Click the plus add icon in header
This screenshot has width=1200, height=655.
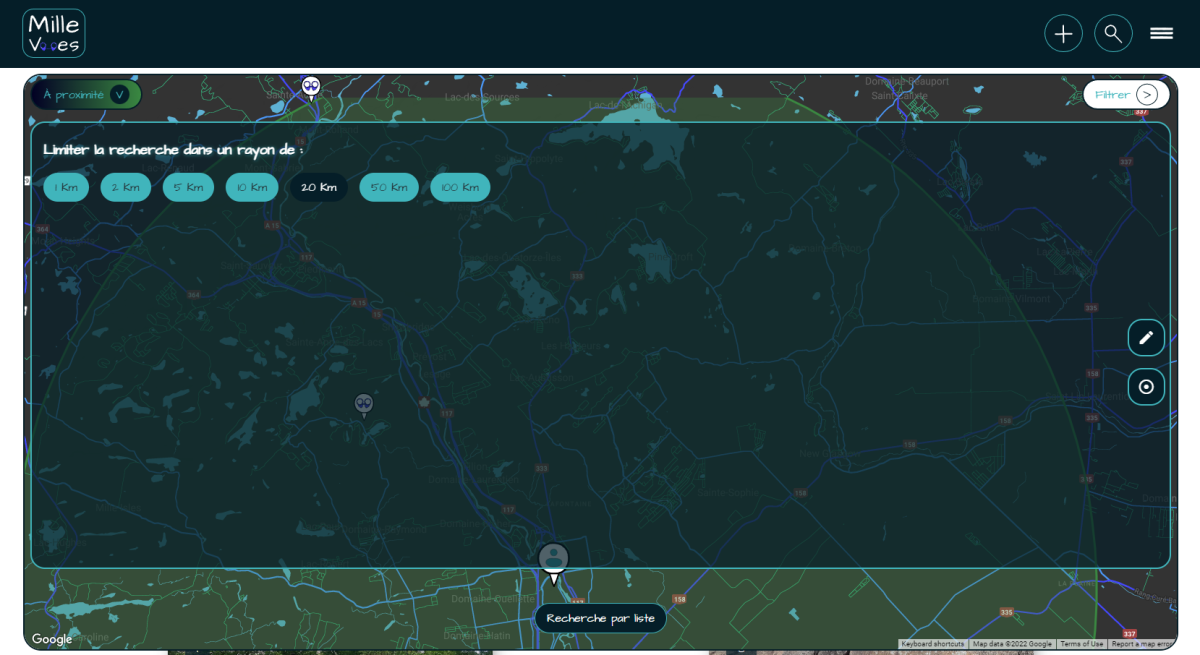tap(1063, 33)
